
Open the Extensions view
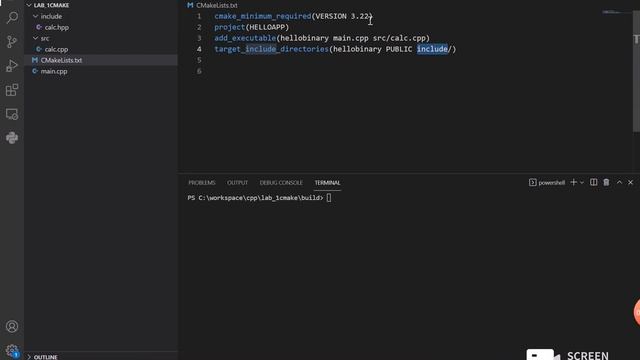tap(12, 90)
